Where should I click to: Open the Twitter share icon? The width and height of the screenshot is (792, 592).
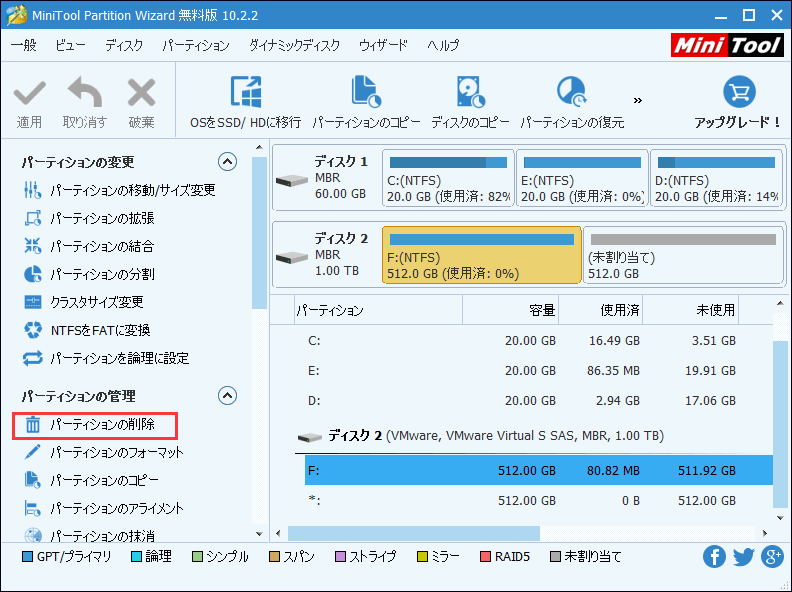pos(743,557)
